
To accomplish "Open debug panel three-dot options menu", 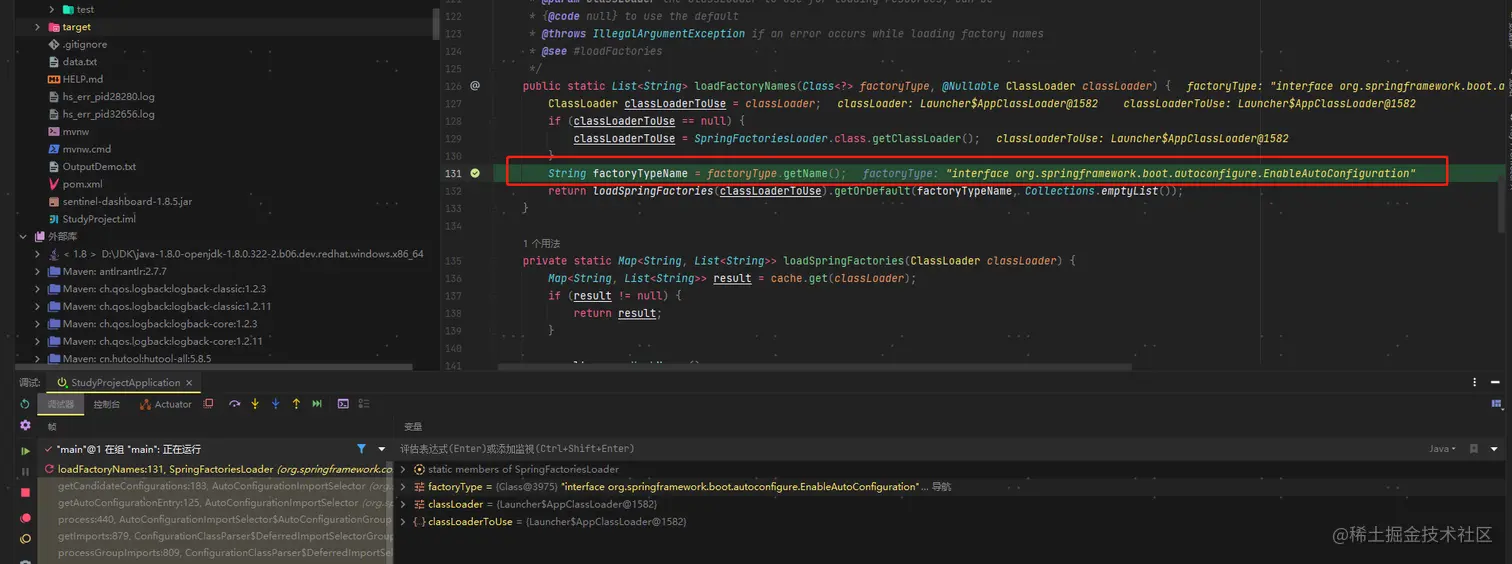I will tap(1474, 382).
